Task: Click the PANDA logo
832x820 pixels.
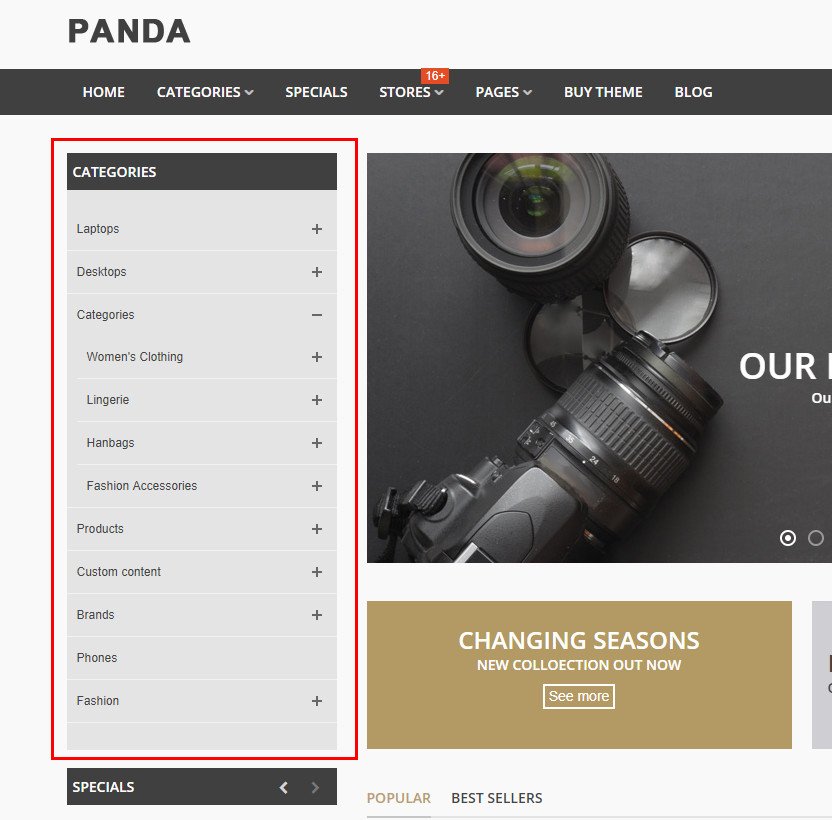Action: click(x=129, y=31)
